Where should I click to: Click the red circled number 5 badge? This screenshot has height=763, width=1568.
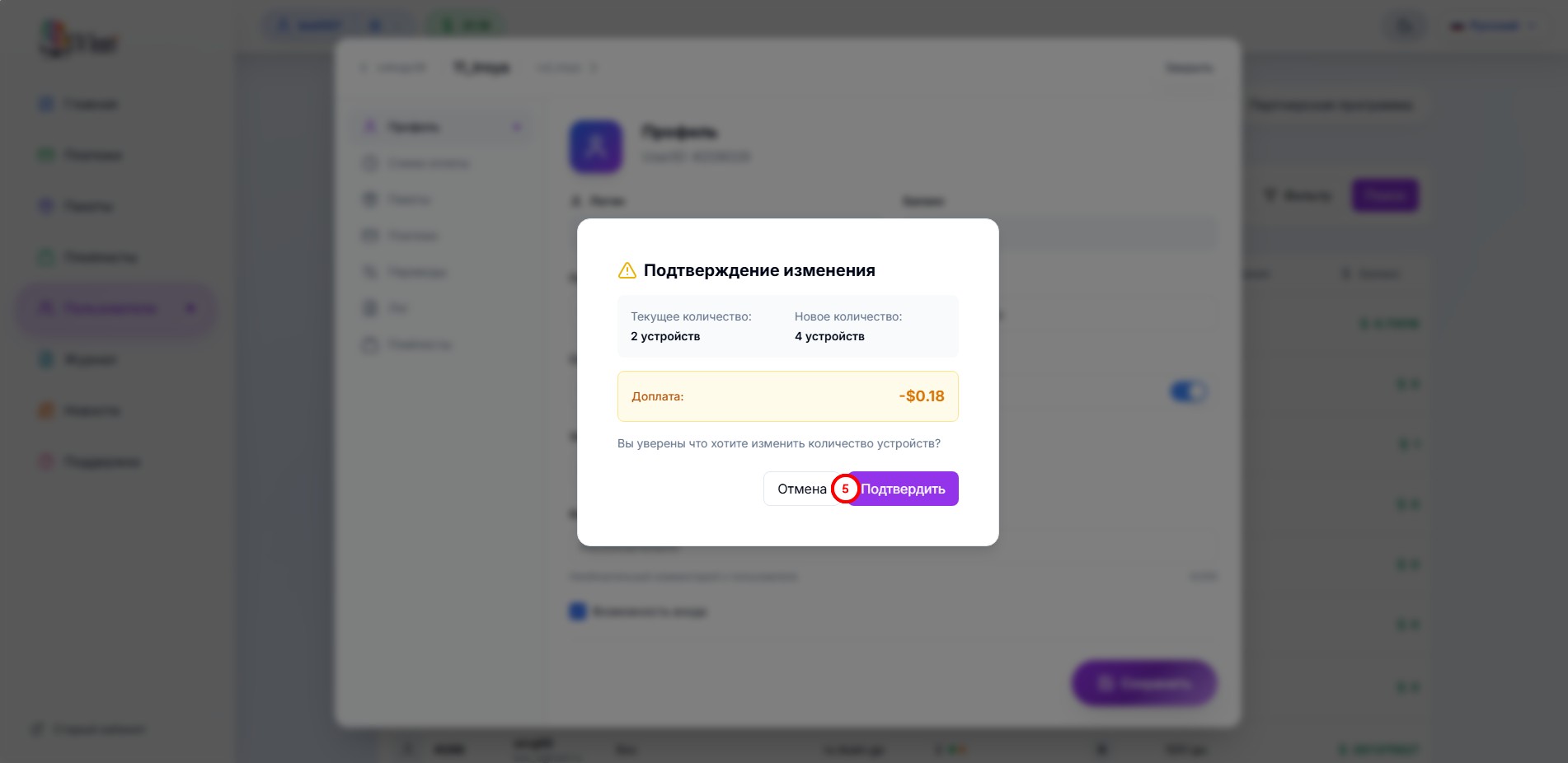tap(845, 489)
